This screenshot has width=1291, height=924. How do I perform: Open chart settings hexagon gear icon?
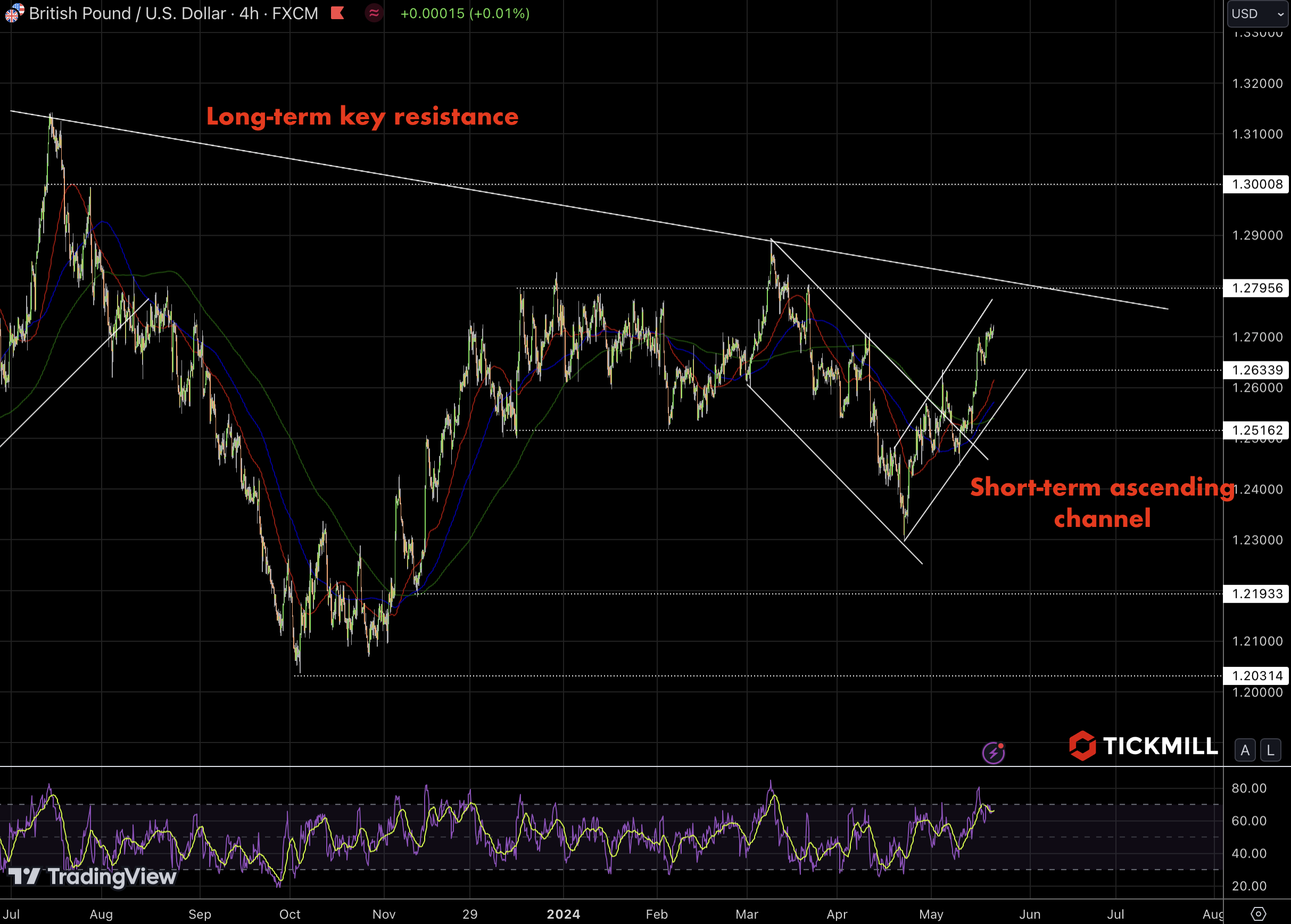[x=1258, y=914]
